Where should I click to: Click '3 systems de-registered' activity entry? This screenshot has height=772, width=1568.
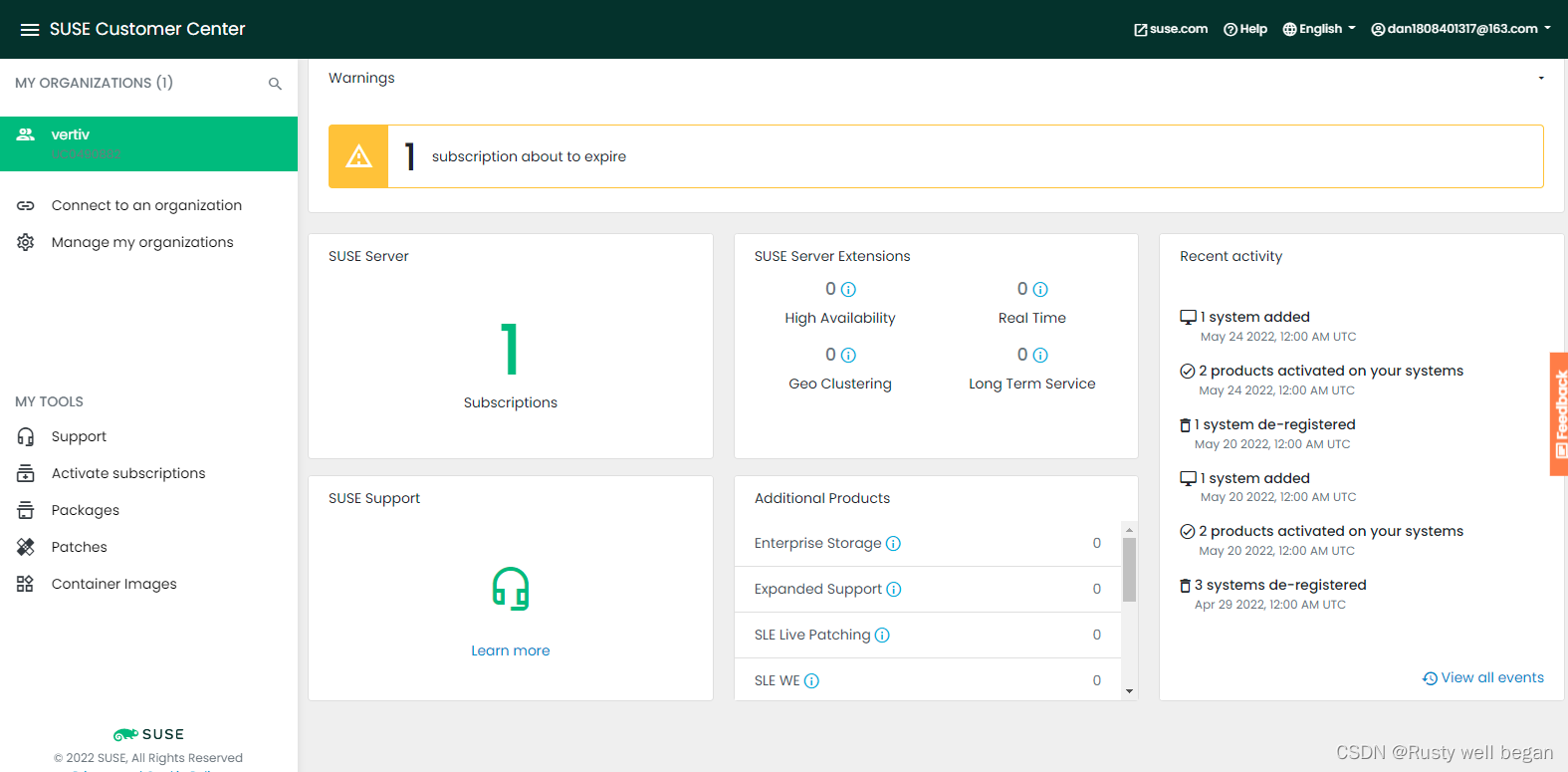[x=1280, y=585]
